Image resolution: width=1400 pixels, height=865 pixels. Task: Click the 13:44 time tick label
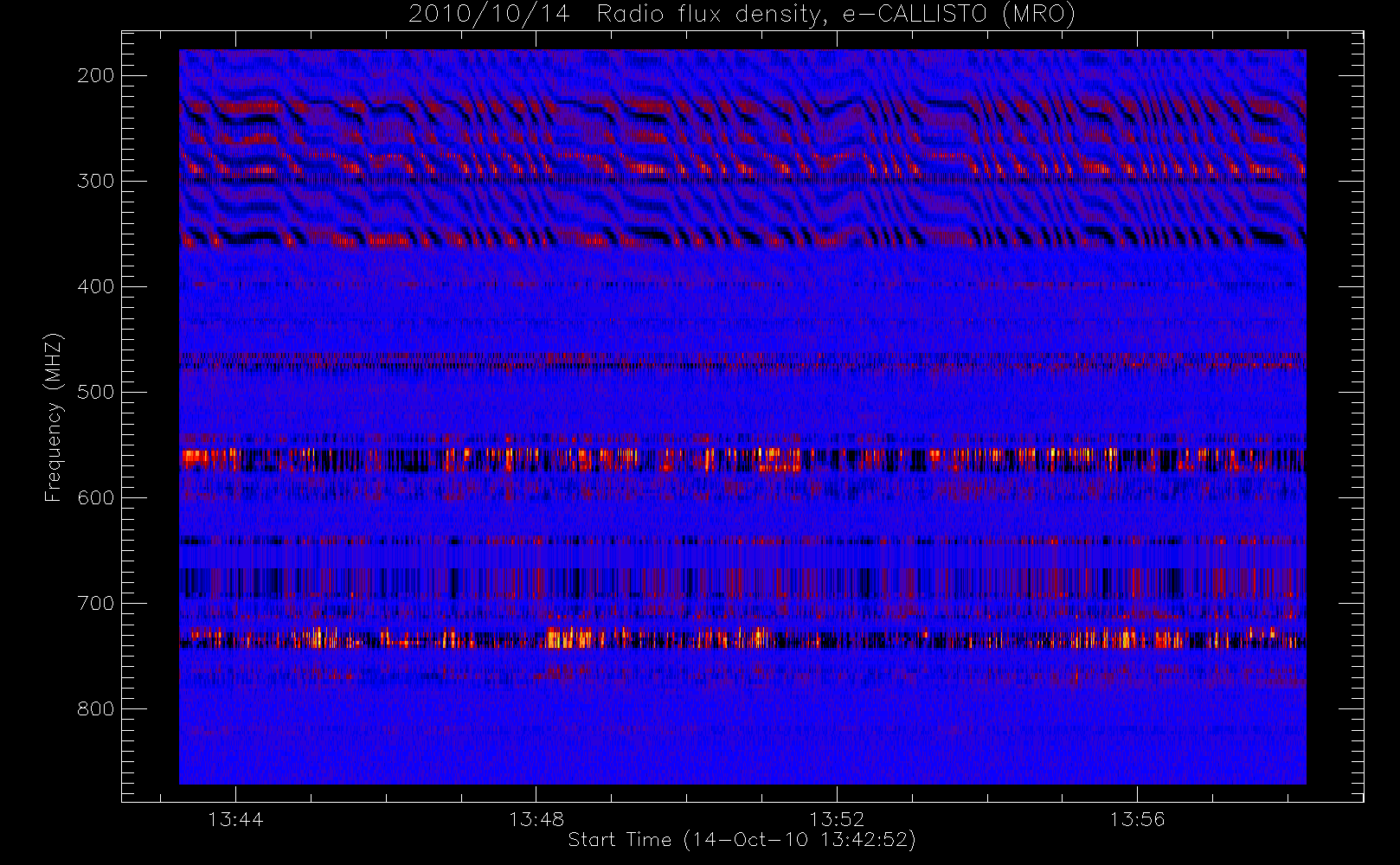[235, 819]
